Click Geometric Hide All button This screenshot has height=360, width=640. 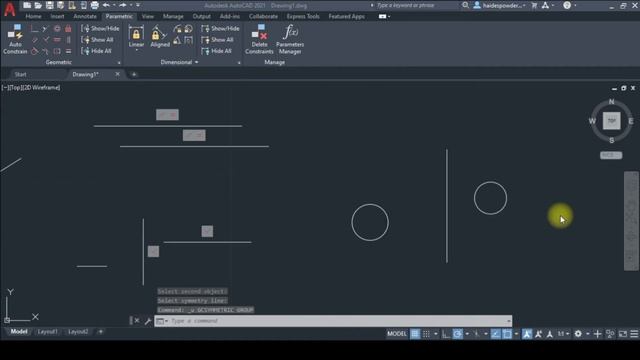coord(96,51)
